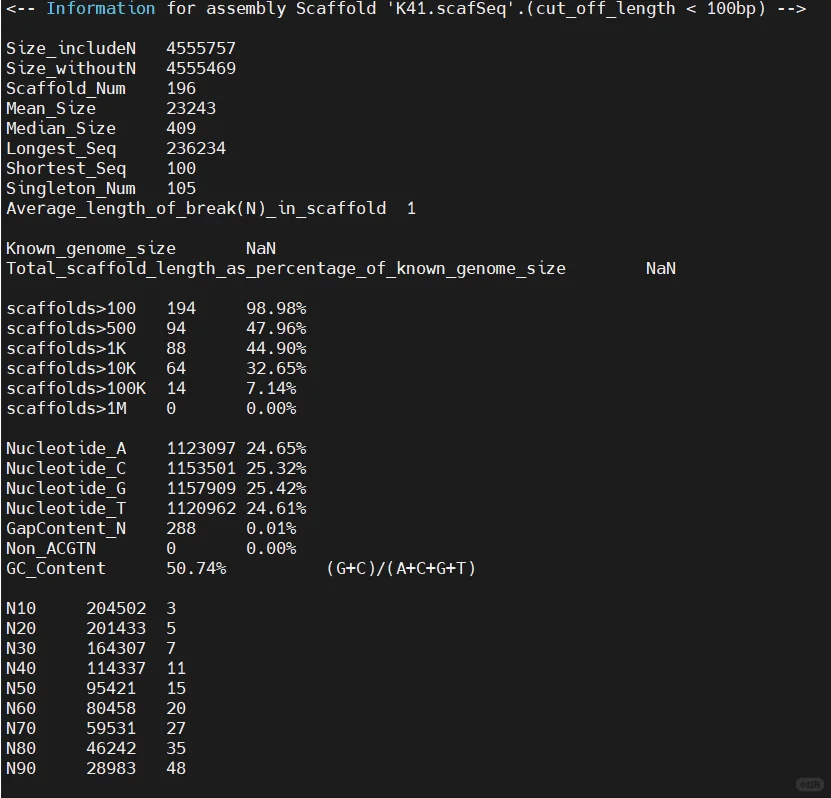This screenshot has height=798, width=831.
Task: Click the N10 value 204502
Action: 116,608
